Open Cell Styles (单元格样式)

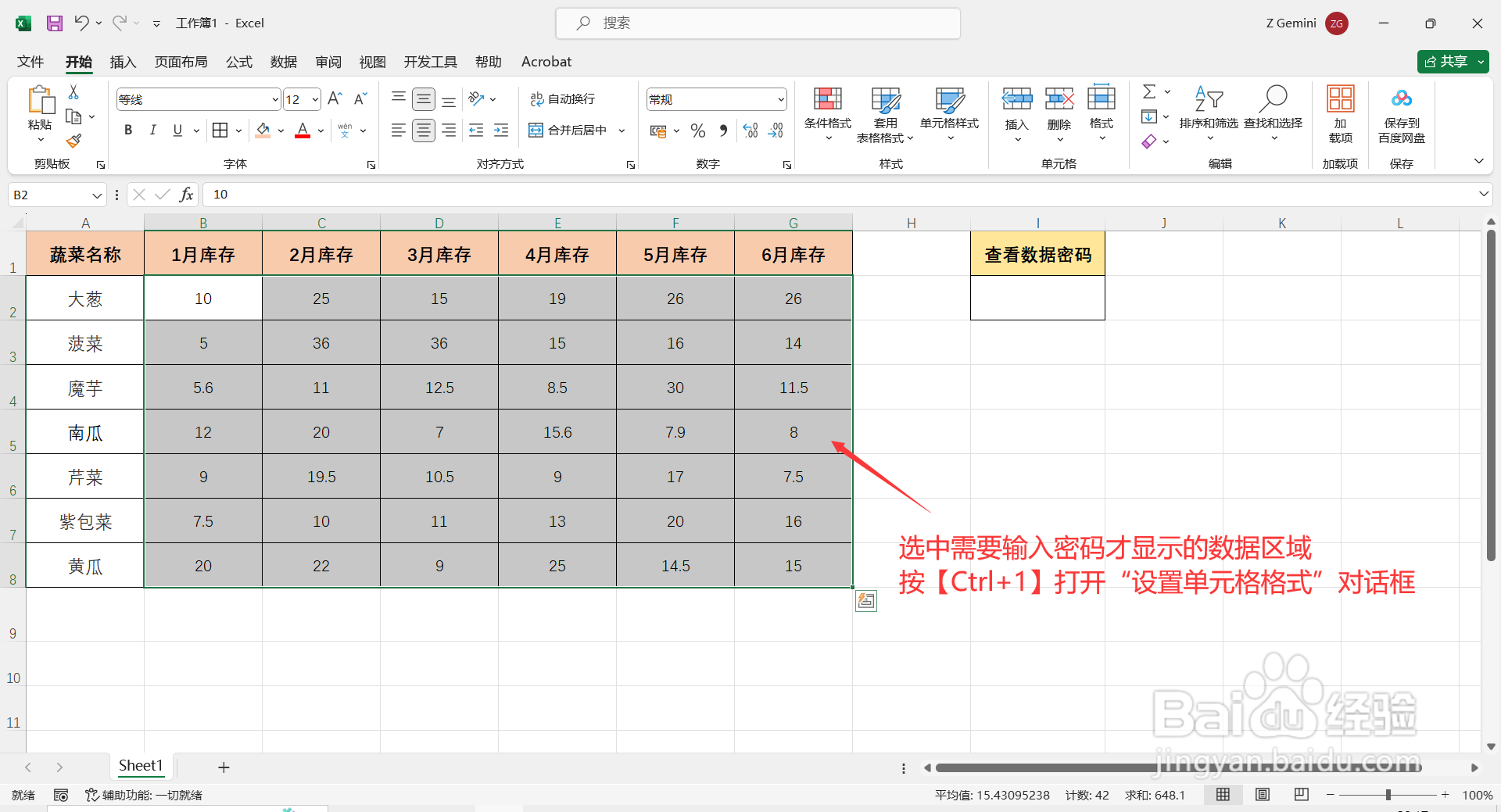[949, 114]
